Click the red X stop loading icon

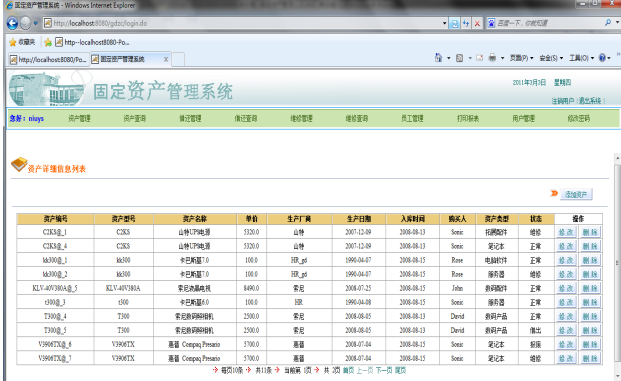coord(477,23)
